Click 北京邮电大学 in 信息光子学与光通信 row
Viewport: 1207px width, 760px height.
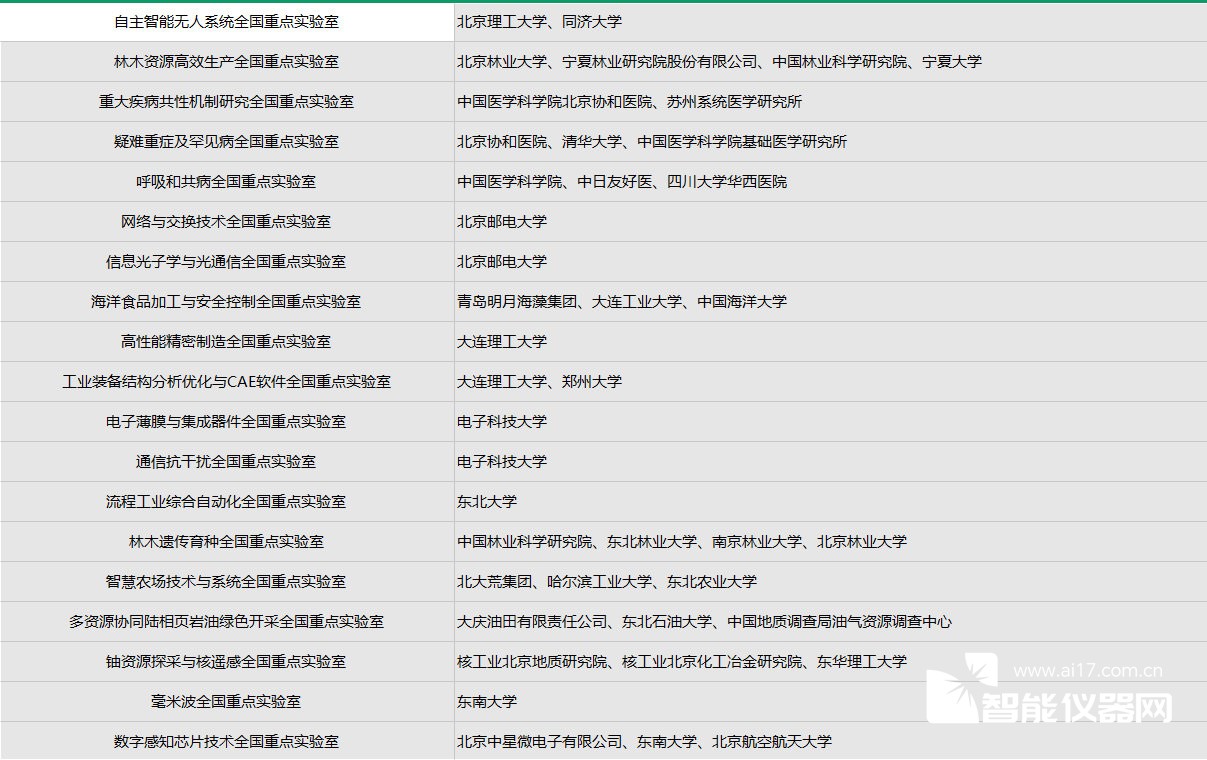pos(830,261)
